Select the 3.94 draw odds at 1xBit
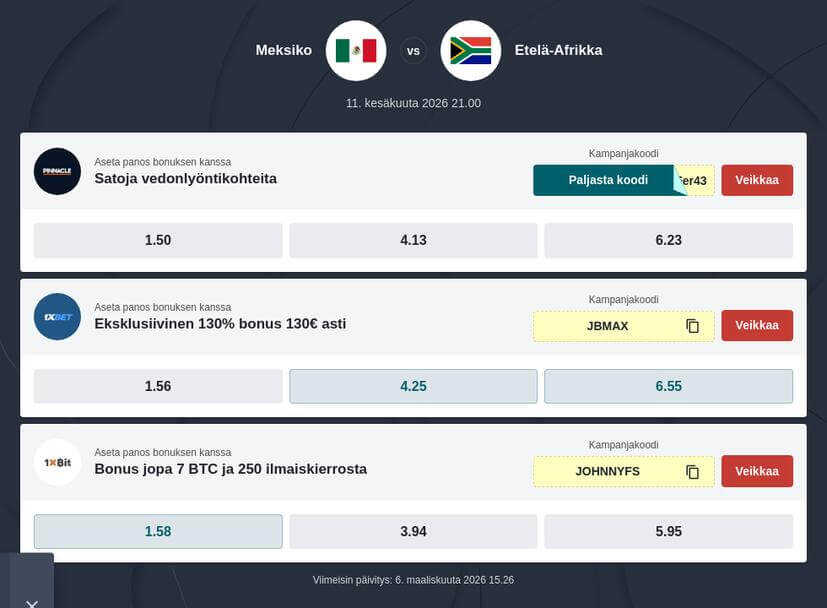This screenshot has width=827, height=608. point(413,531)
